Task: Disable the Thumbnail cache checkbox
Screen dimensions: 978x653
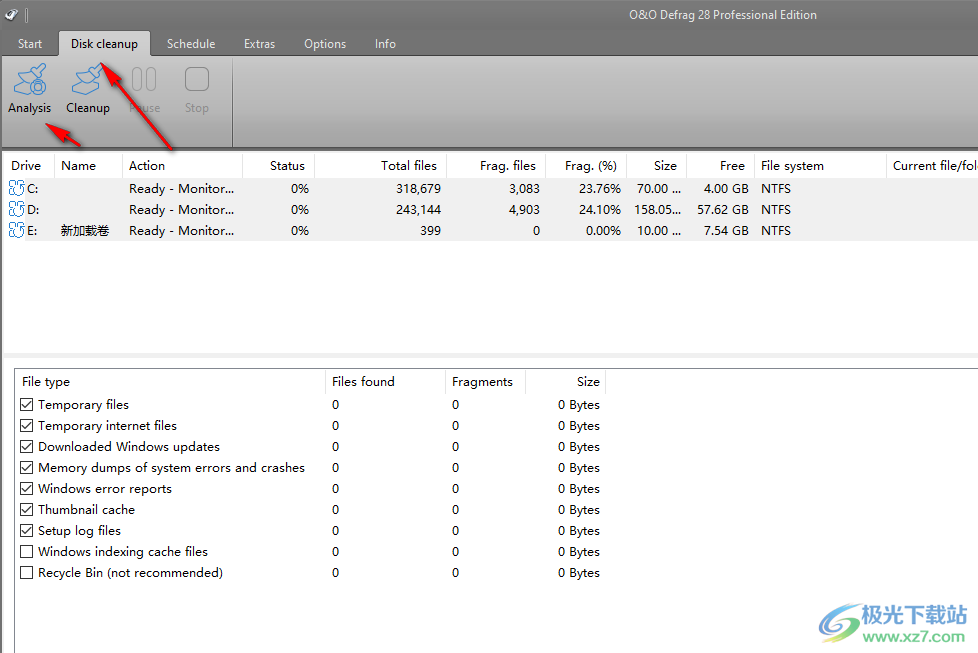Action: [27, 510]
